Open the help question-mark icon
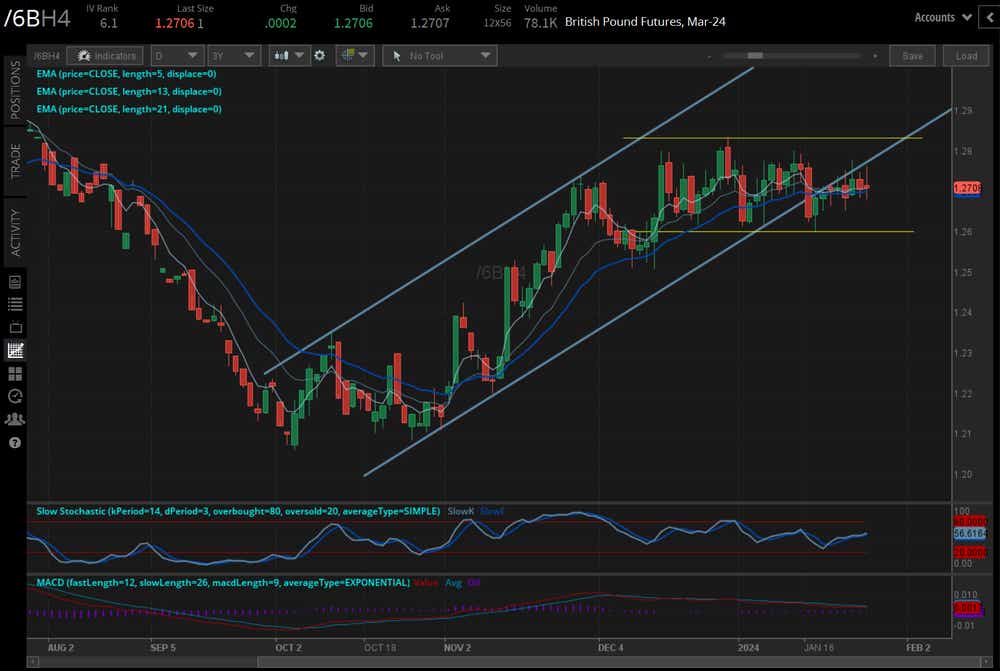Image resolution: width=1000 pixels, height=671 pixels. [x=15, y=443]
